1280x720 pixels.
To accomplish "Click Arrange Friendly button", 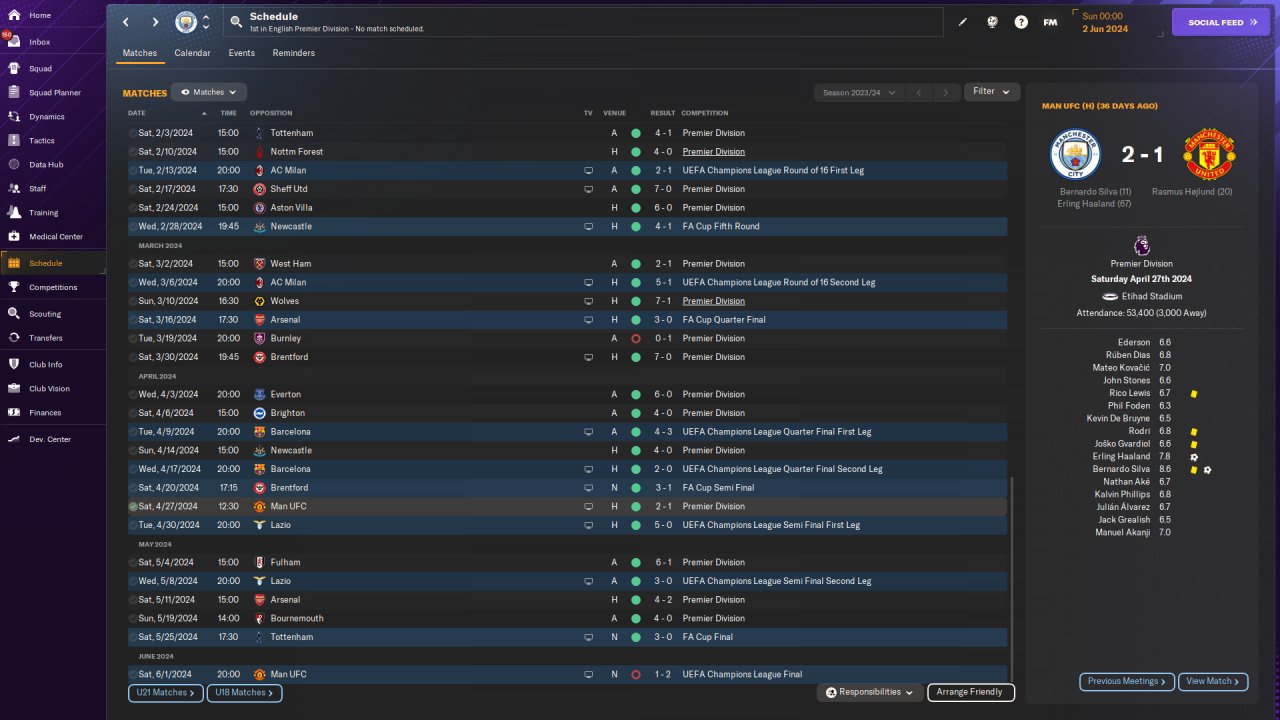I will (x=971, y=692).
